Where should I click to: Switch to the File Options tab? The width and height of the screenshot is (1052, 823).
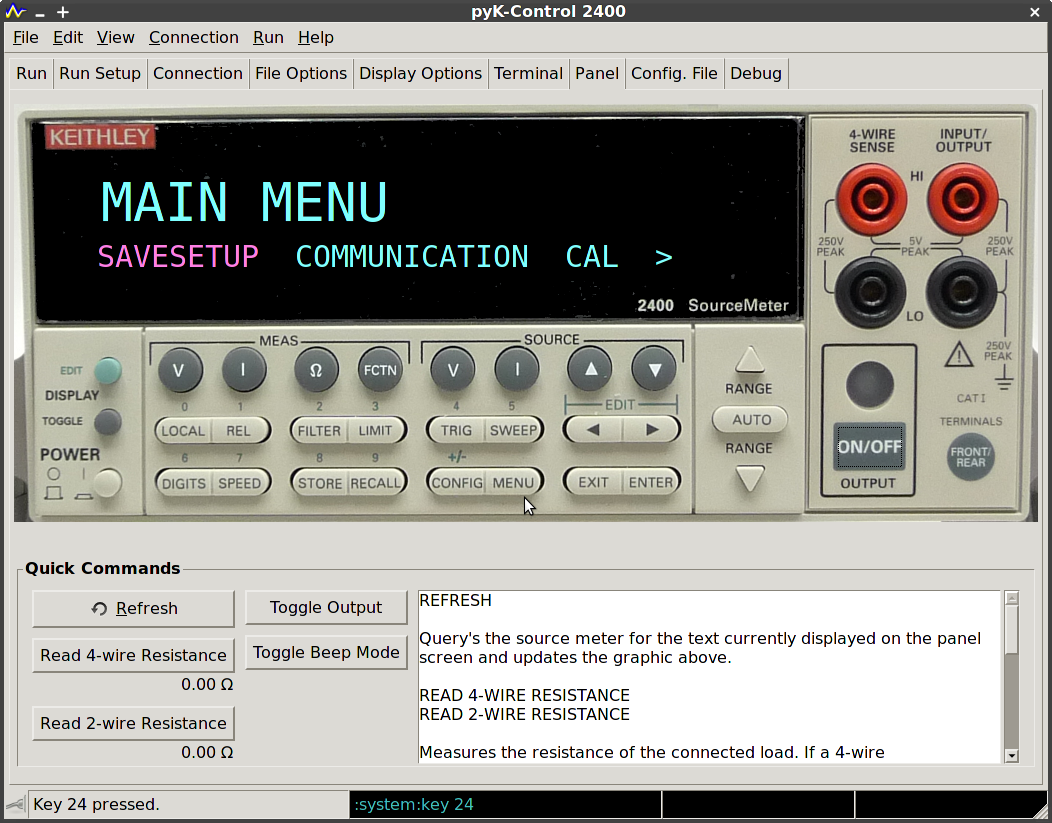coord(301,73)
